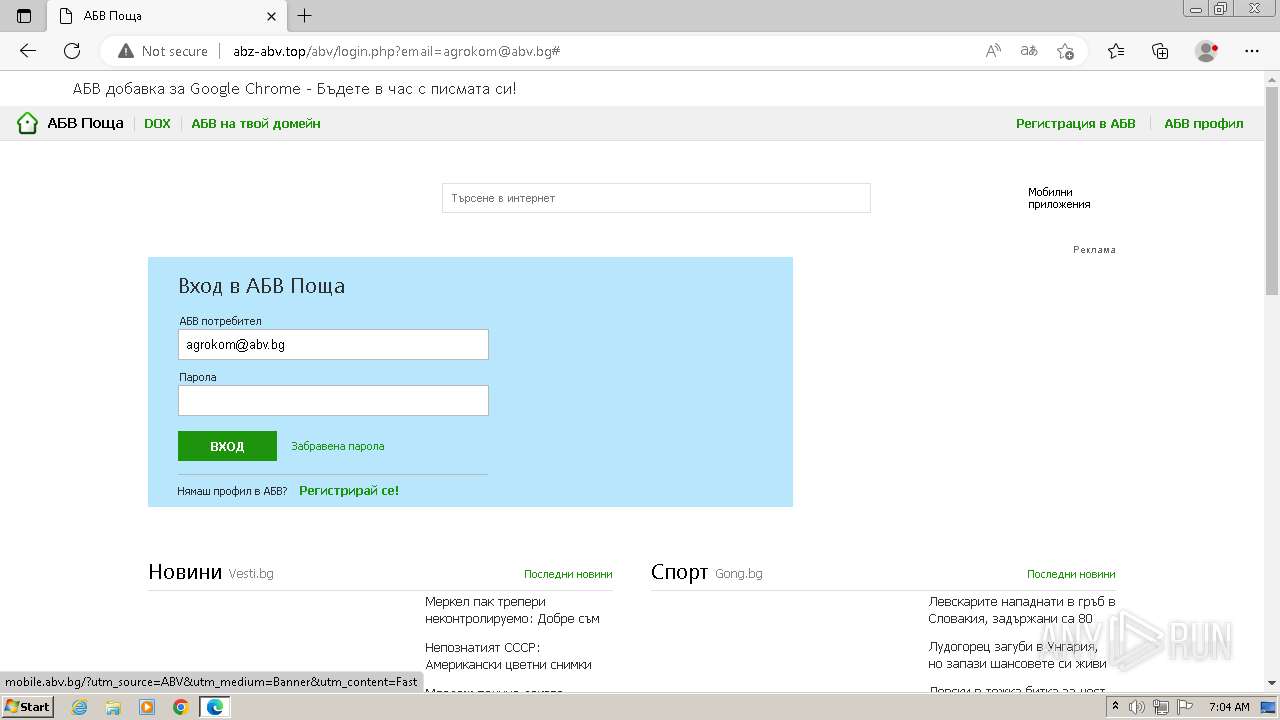This screenshot has height=720, width=1280.
Task: Click the Парола password field
Action: [x=333, y=400]
